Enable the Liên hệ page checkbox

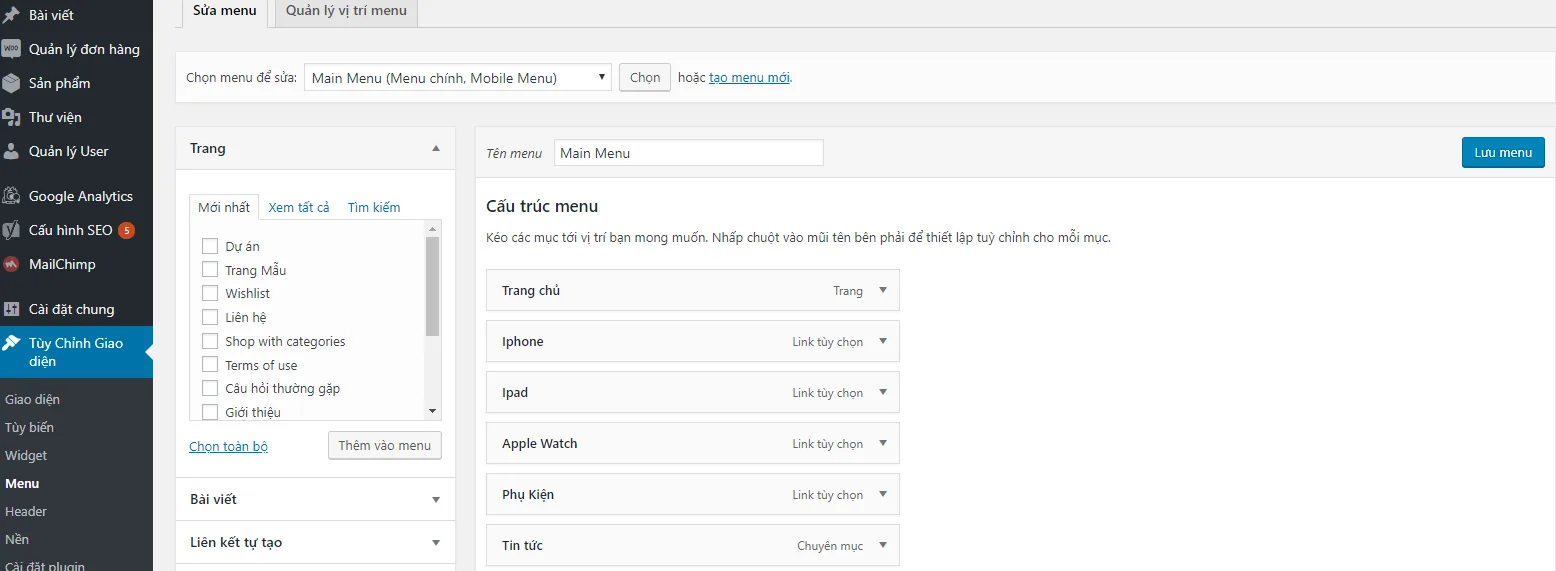point(210,317)
